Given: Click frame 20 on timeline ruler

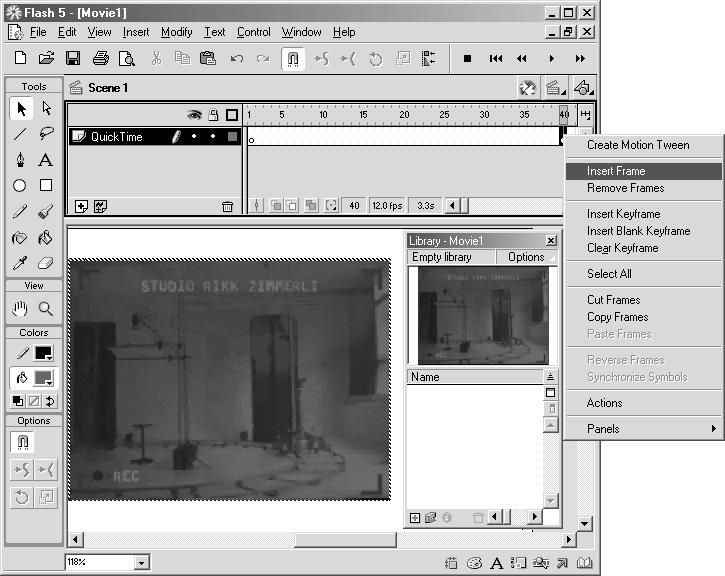Looking at the screenshot, I should [404, 115].
